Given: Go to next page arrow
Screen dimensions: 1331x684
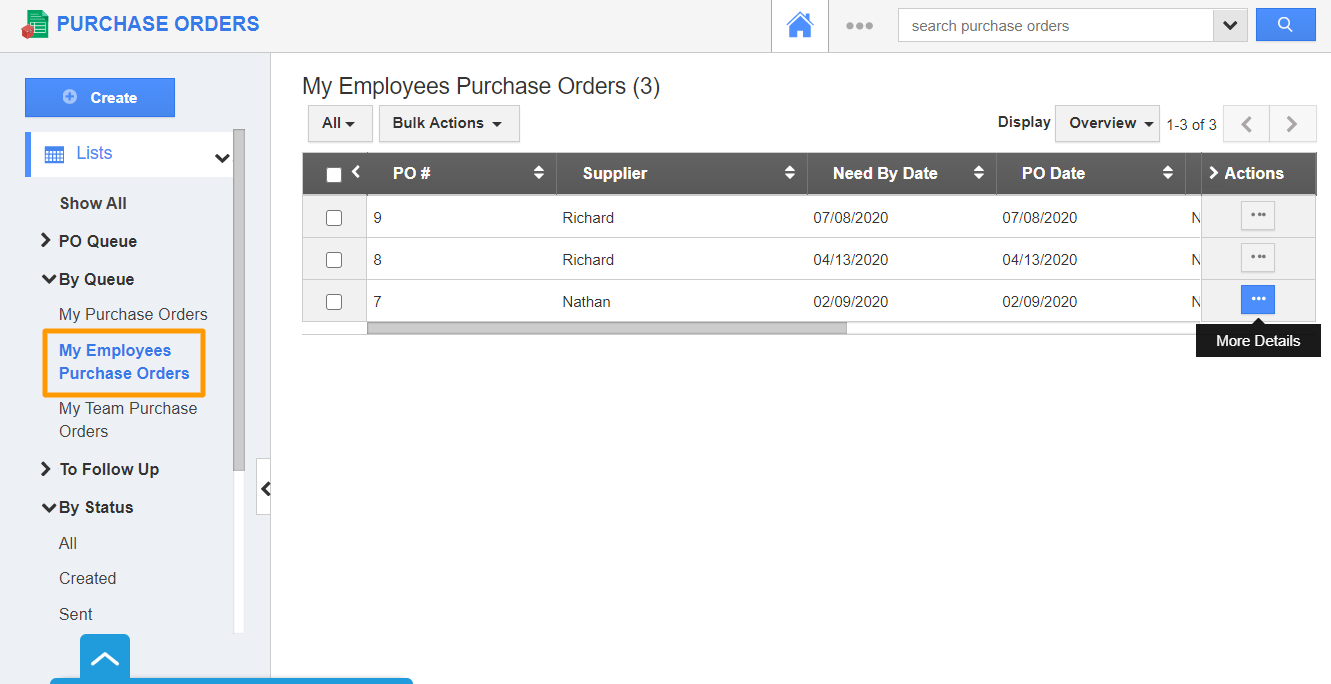Looking at the screenshot, I should pos(1292,124).
